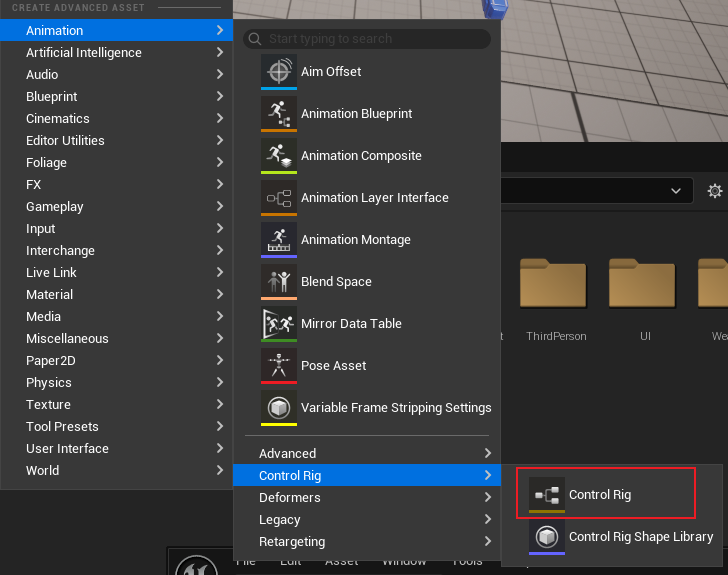Select the Aim Offset text label
This screenshot has height=575, width=728.
coord(331,72)
